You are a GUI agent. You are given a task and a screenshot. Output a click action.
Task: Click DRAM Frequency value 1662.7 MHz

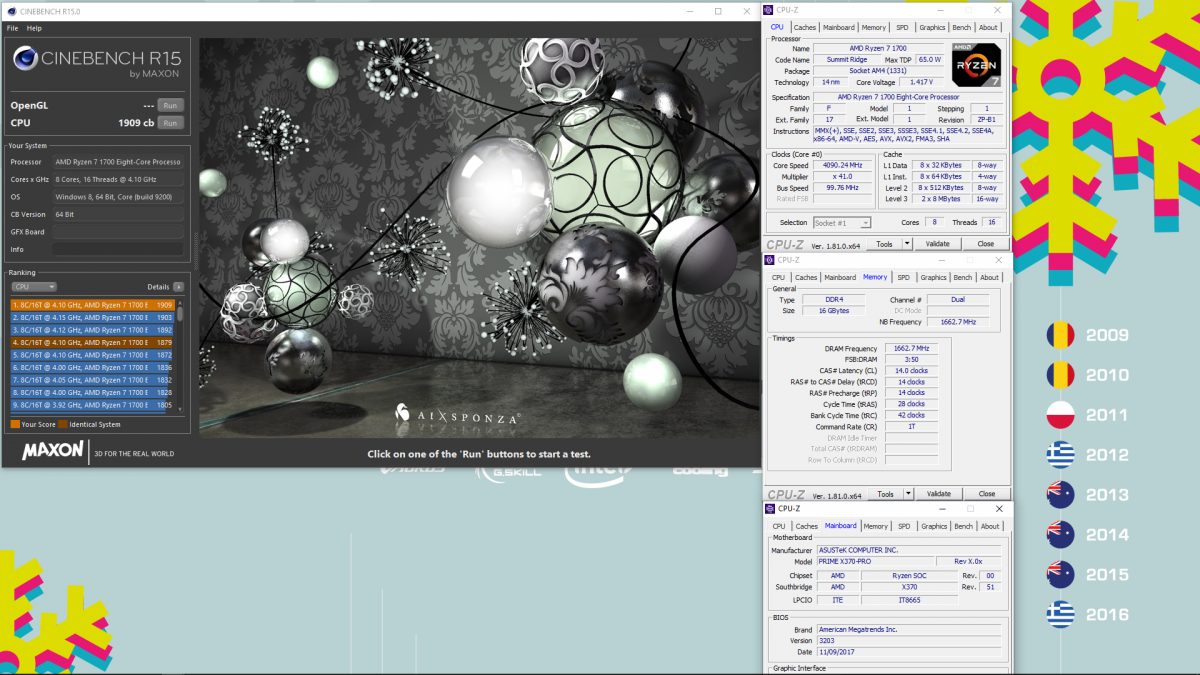tap(911, 348)
